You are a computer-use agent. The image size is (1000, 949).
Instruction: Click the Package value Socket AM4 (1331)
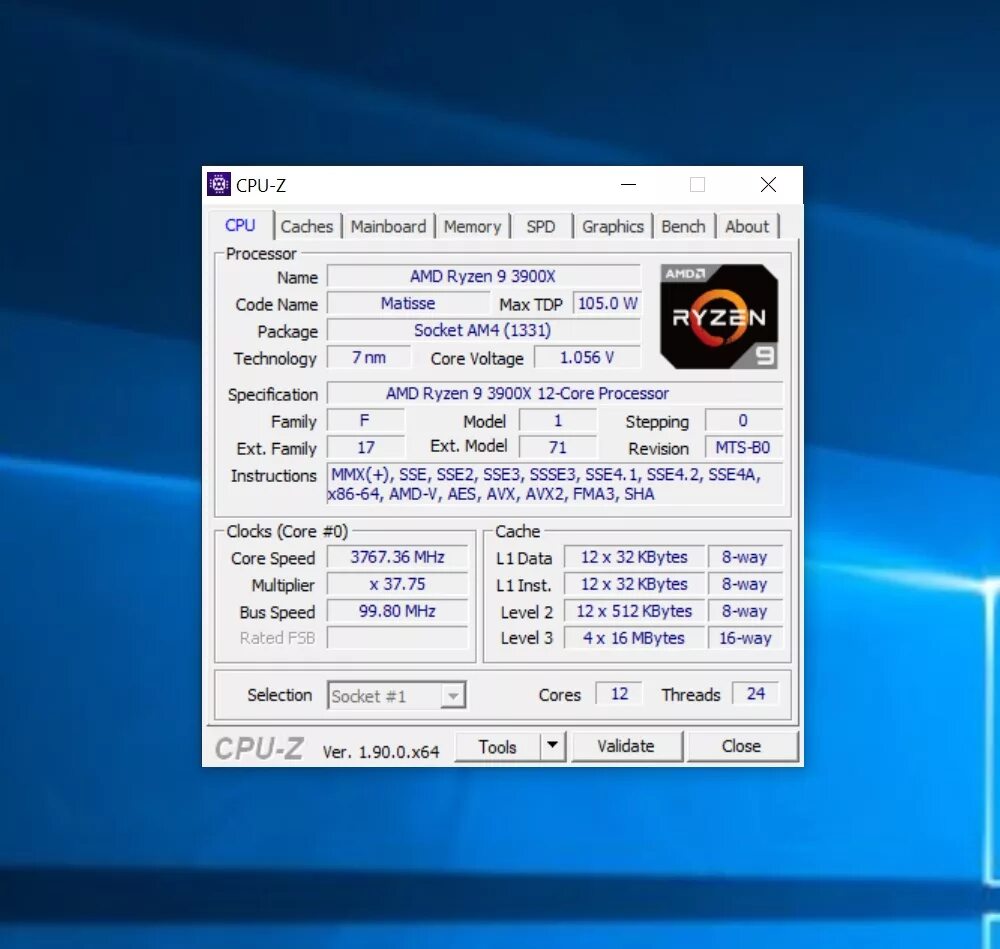click(x=483, y=330)
